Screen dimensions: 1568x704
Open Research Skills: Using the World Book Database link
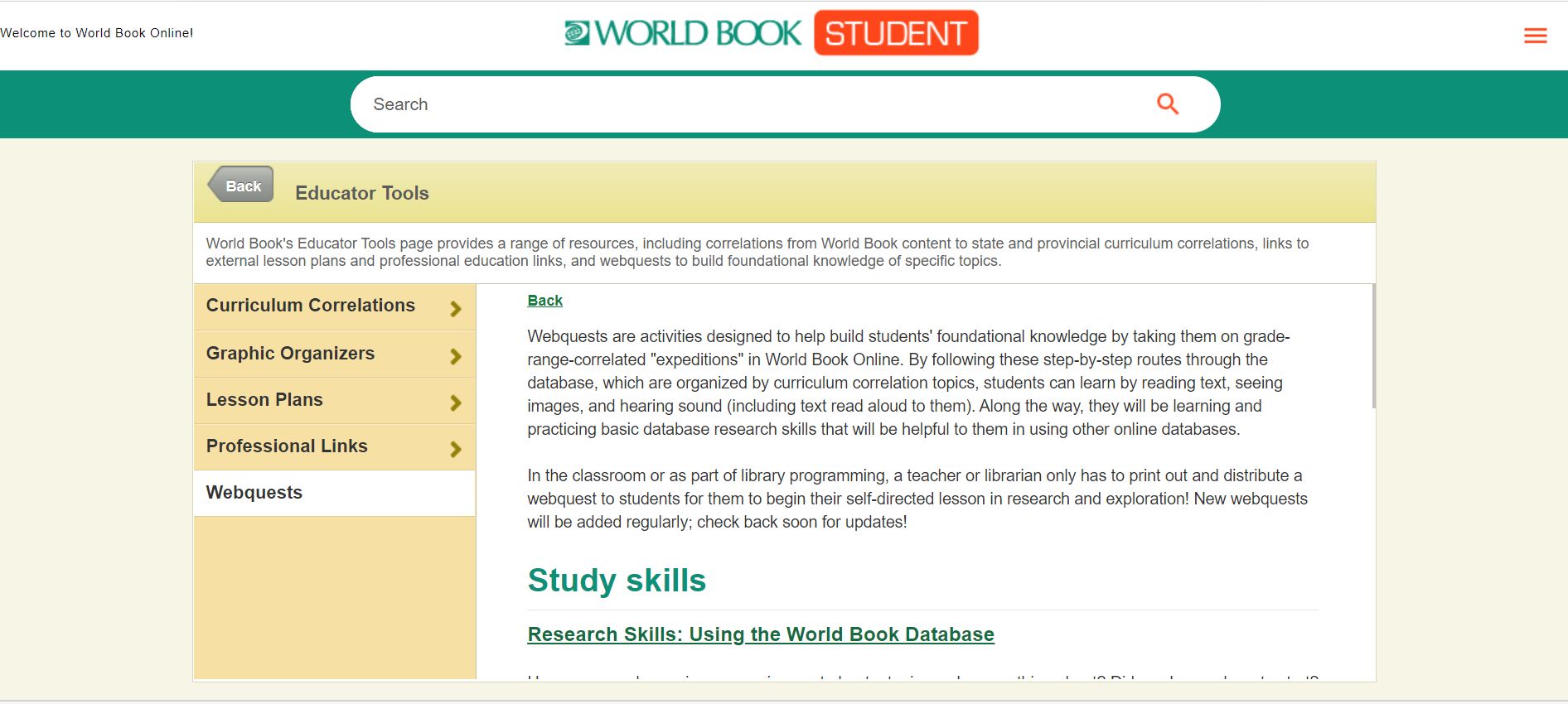761,634
